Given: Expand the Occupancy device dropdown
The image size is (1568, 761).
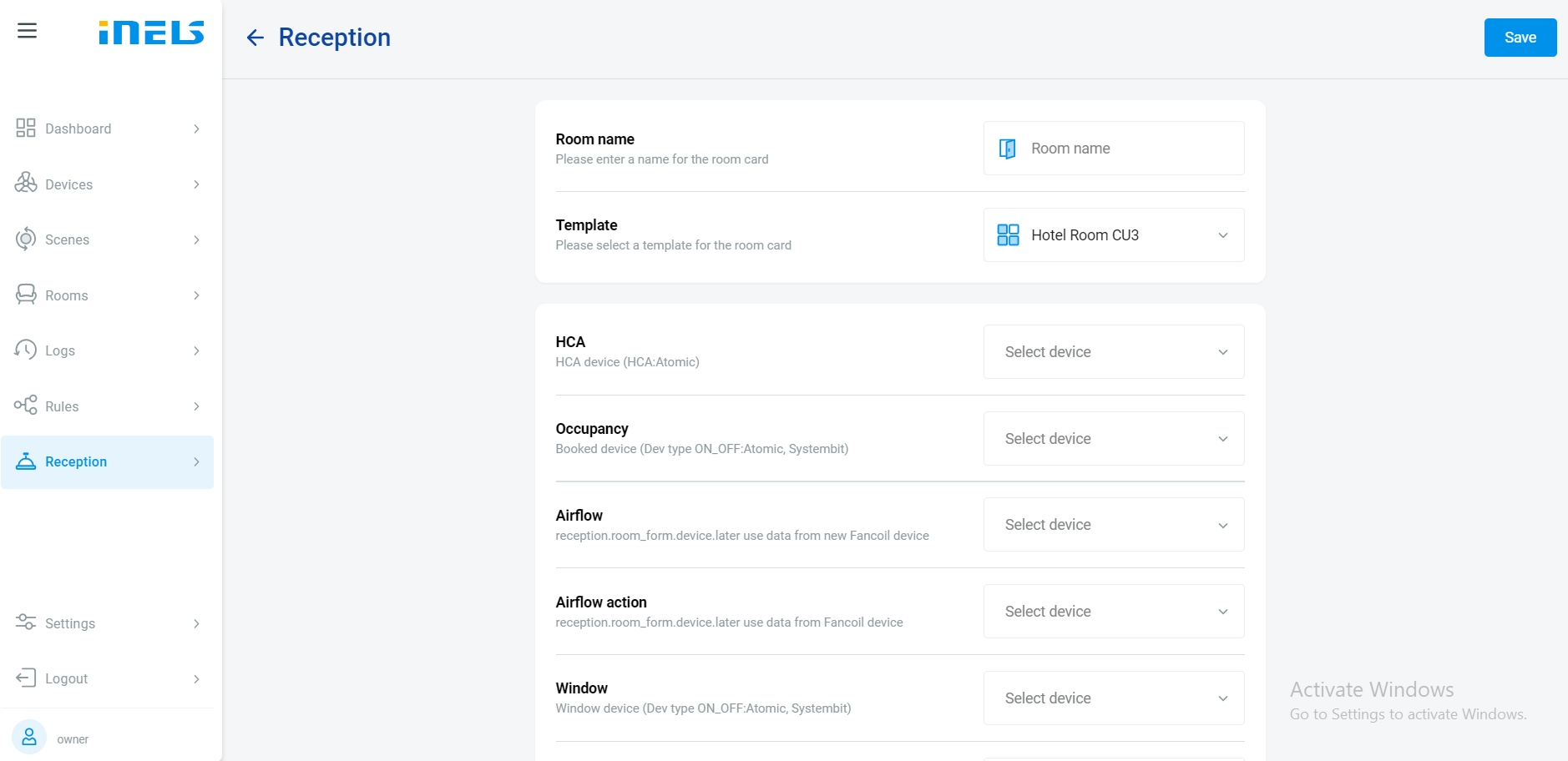Looking at the screenshot, I should (1113, 439).
